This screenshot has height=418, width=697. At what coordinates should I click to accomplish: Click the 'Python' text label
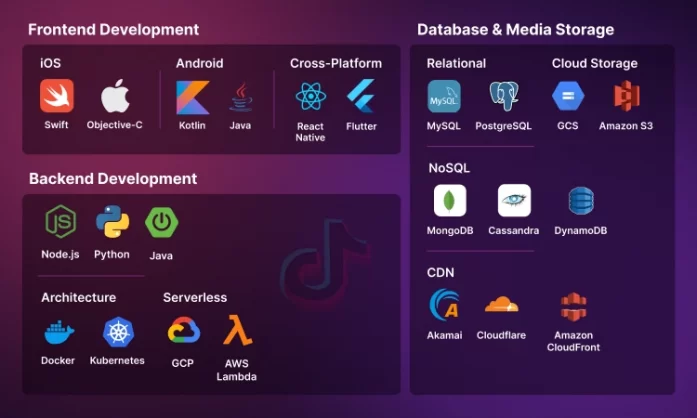coord(112,255)
